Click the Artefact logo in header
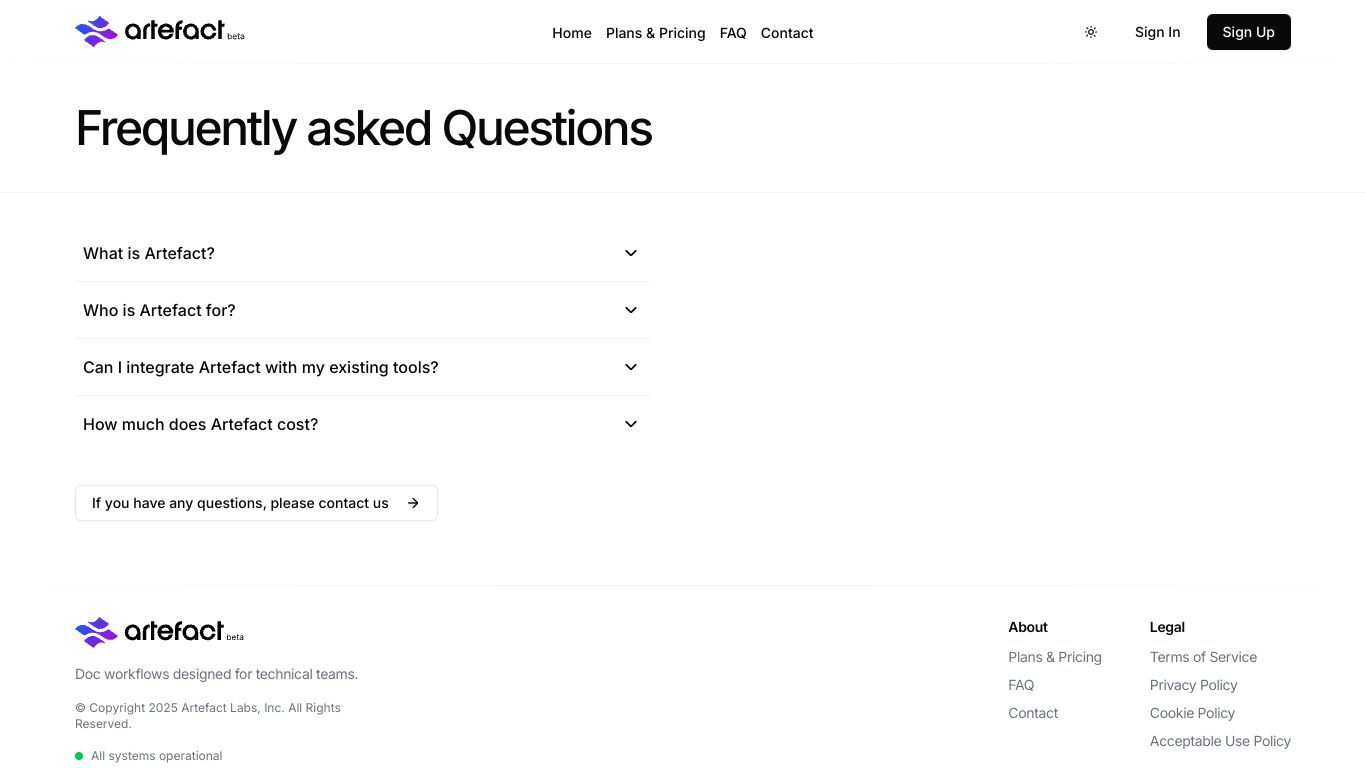This screenshot has height=768, width=1366. (x=160, y=31)
